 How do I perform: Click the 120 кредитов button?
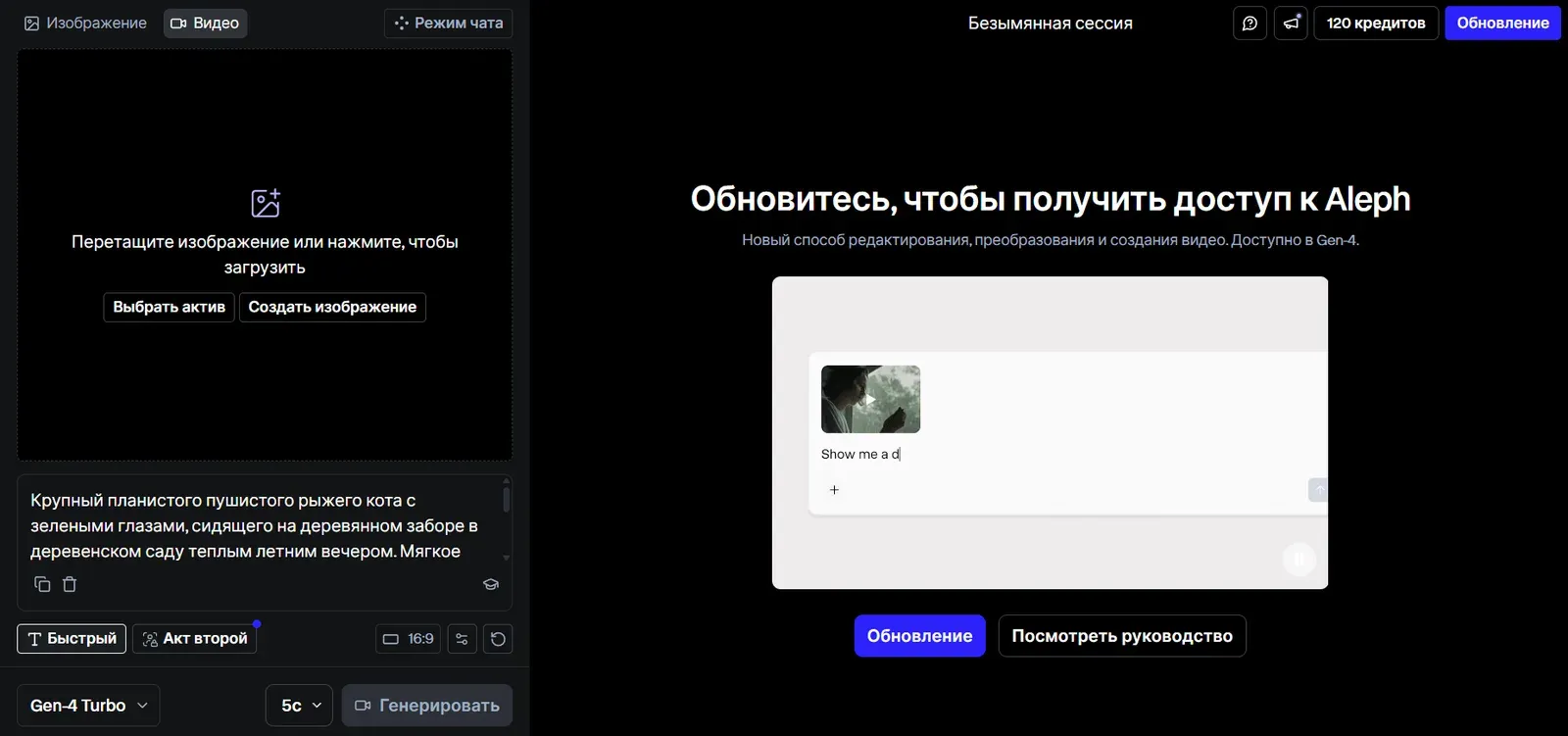coord(1376,23)
